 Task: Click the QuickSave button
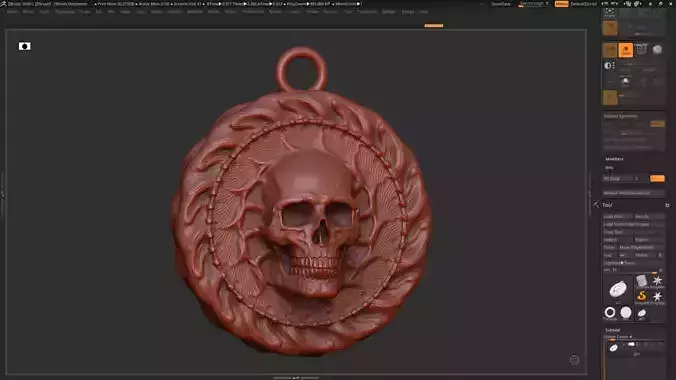click(x=501, y=4)
